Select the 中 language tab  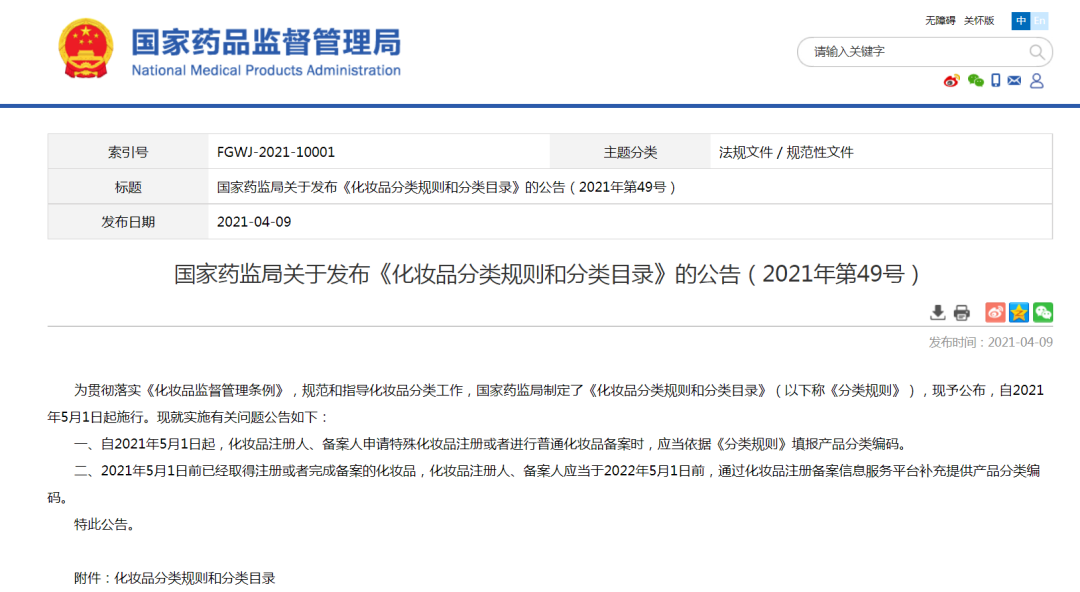[1020, 20]
